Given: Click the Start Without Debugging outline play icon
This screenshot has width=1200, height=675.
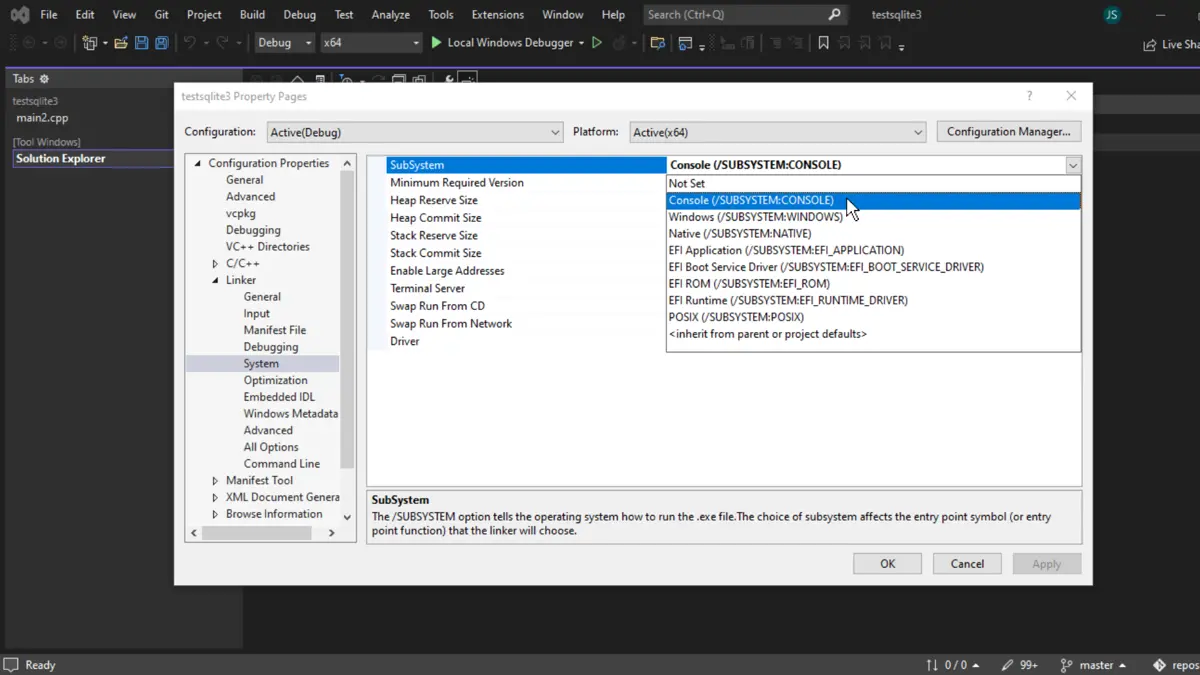Looking at the screenshot, I should (597, 43).
